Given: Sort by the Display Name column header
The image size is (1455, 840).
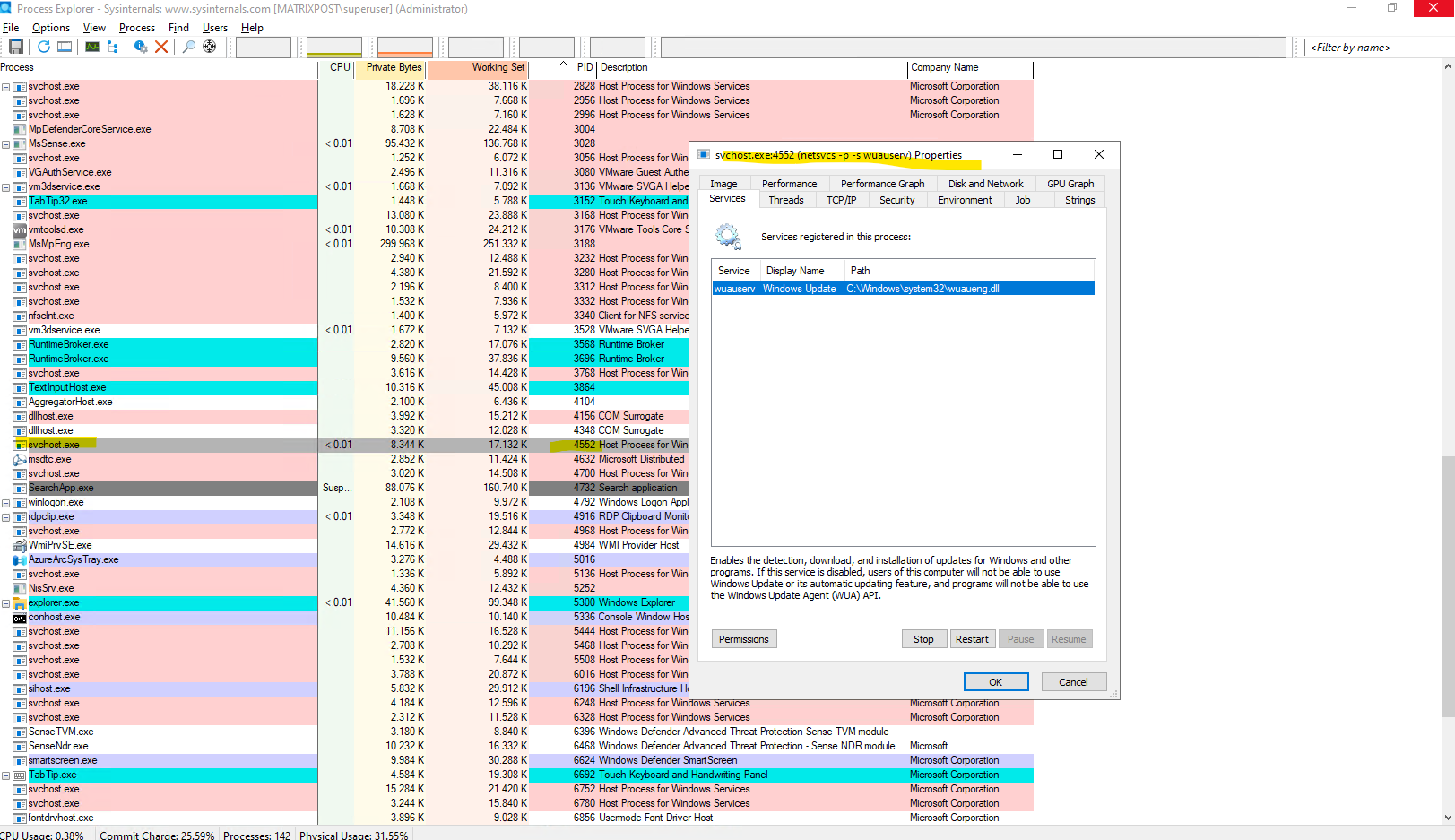Looking at the screenshot, I should pyautogui.click(x=802, y=271).
